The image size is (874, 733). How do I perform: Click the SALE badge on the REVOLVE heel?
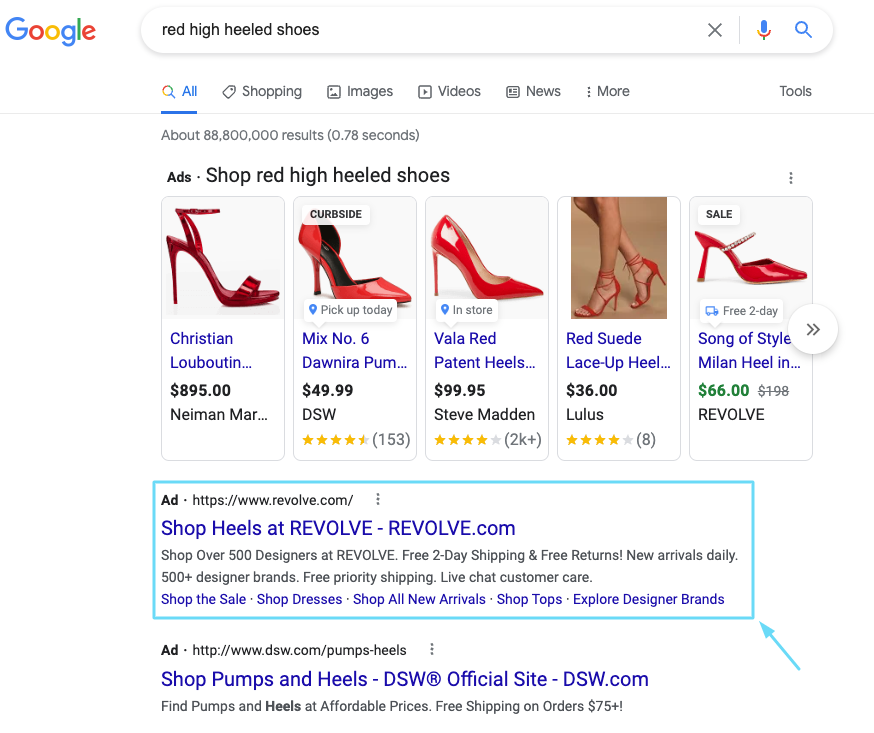(719, 215)
